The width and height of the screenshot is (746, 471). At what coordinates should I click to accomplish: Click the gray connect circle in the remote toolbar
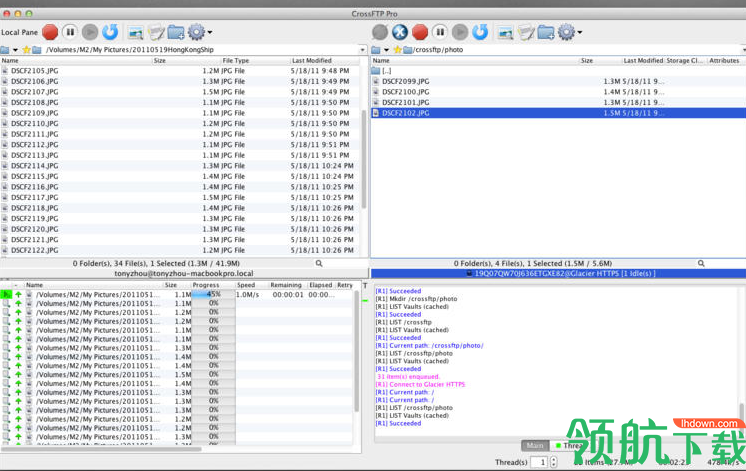pos(380,32)
